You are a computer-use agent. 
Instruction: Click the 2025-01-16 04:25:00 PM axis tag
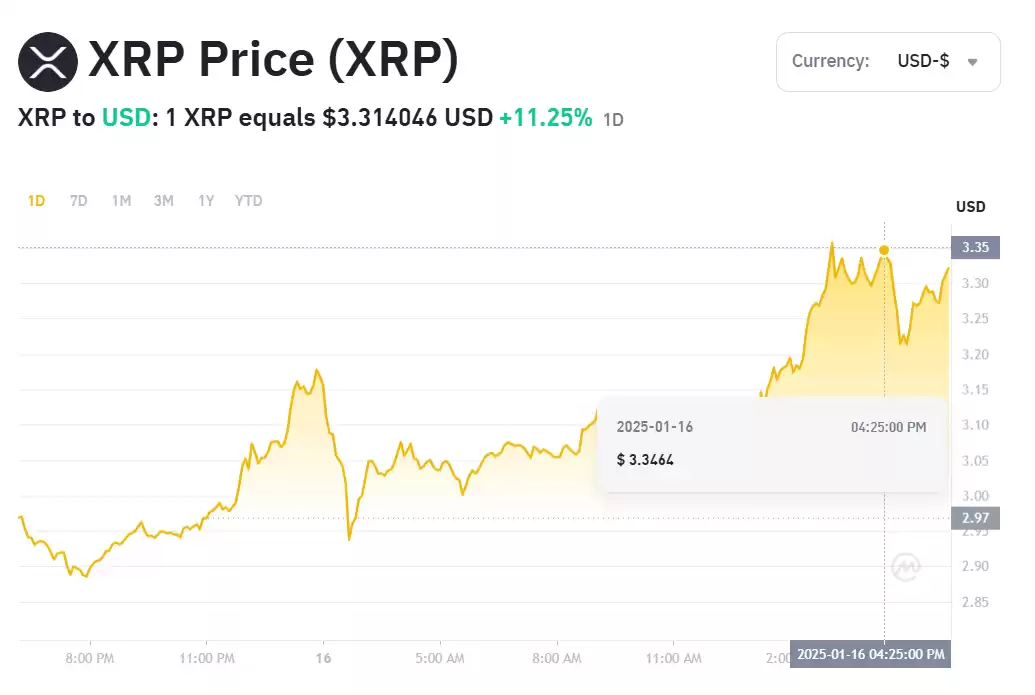(x=871, y=654)
